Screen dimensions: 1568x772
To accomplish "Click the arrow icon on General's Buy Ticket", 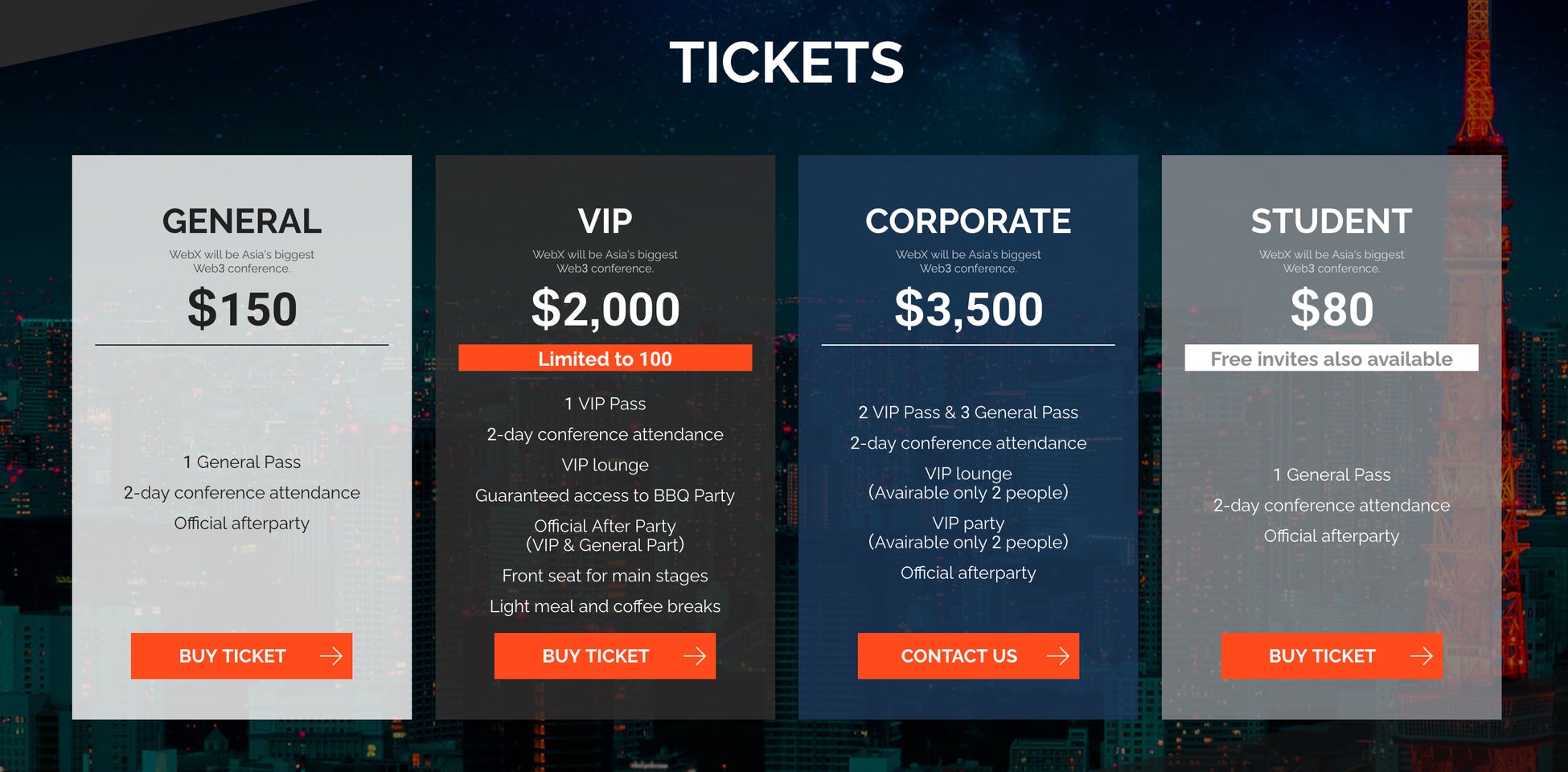I will [331, 656].
